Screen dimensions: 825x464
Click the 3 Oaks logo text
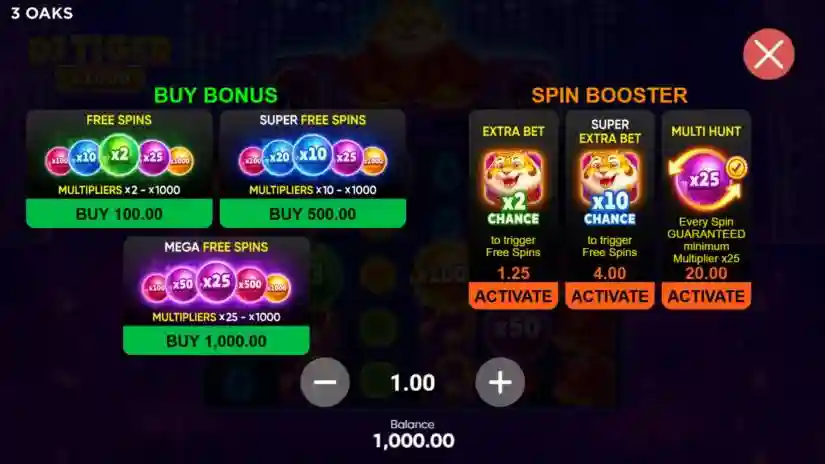[x=42, y=13]
